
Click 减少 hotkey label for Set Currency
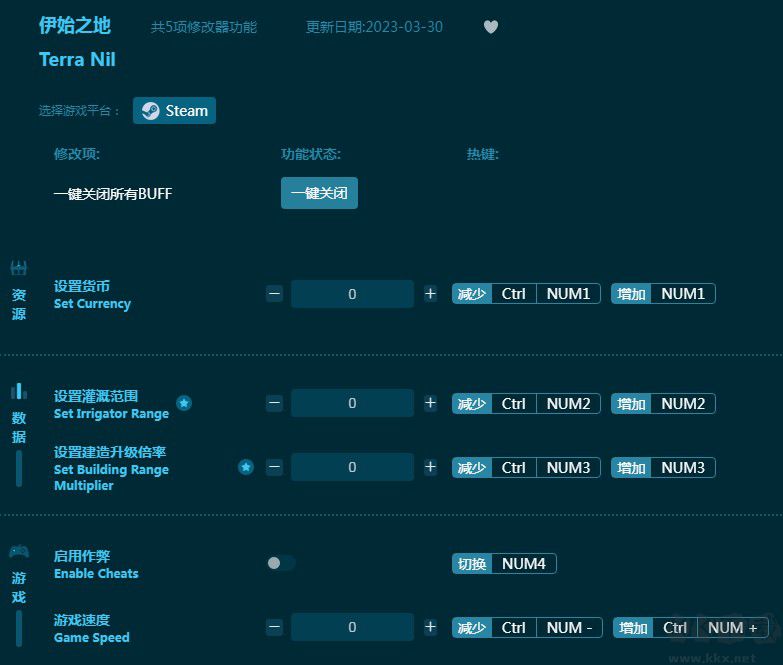click(x=472, y=294)
